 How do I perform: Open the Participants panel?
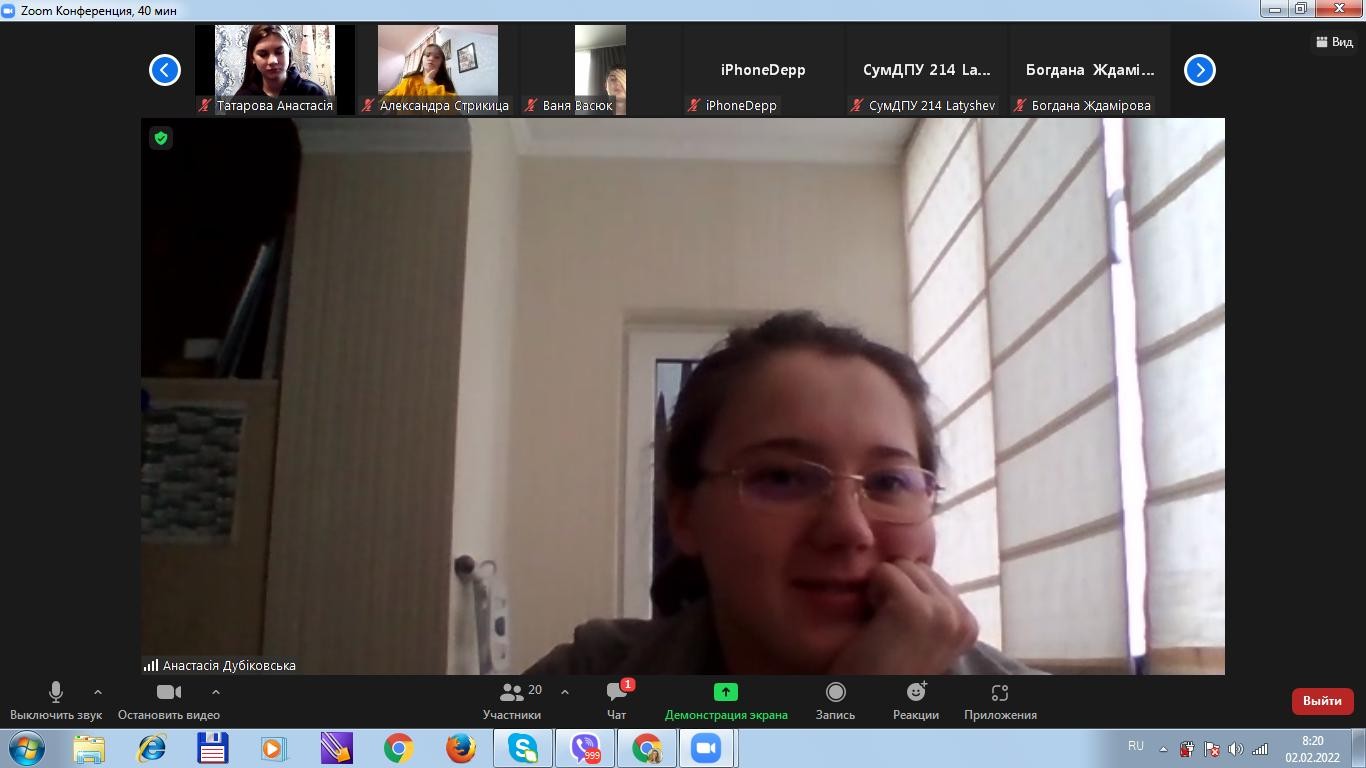pos(512,700)
